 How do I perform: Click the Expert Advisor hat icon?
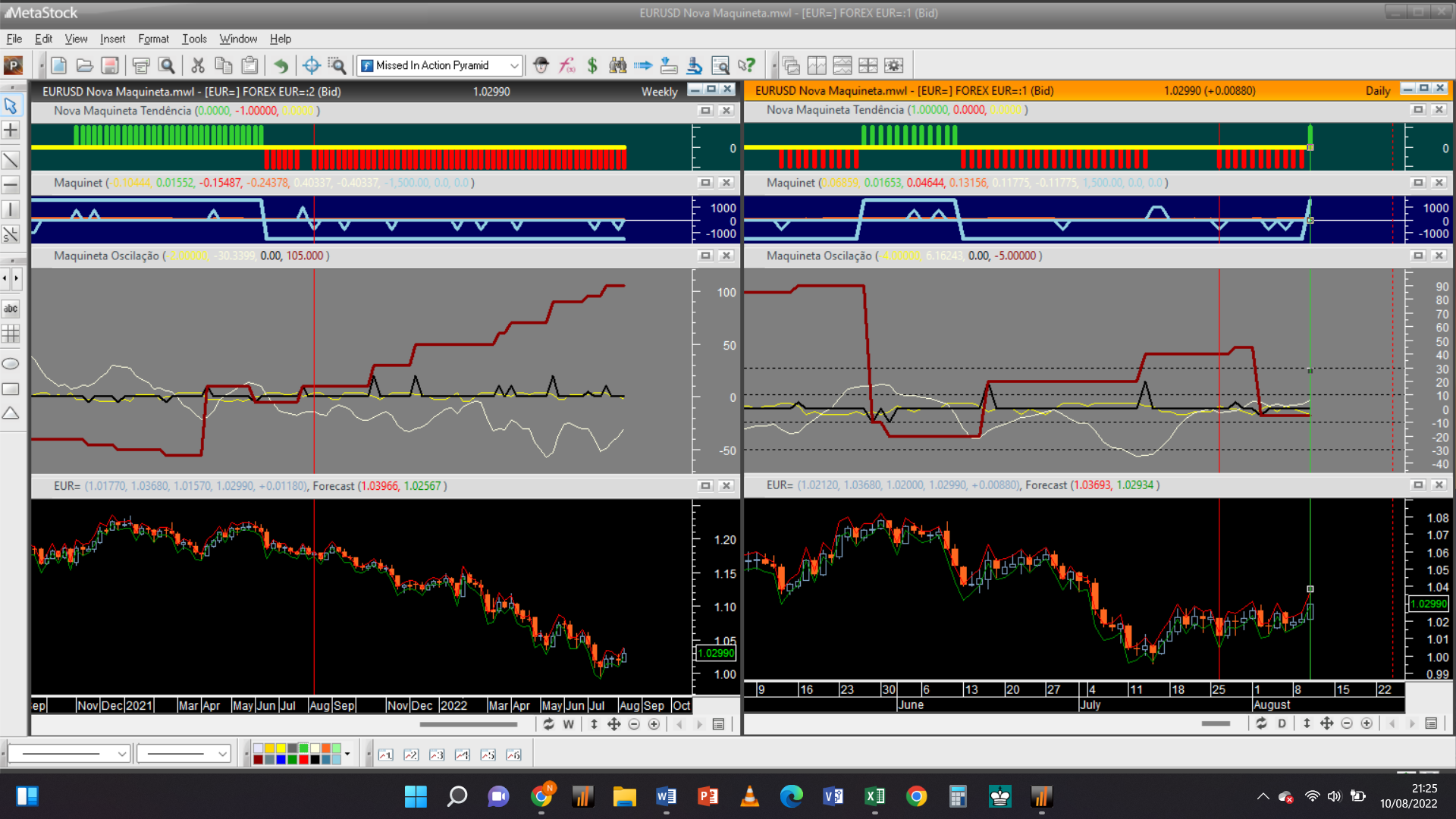[541, 66]
